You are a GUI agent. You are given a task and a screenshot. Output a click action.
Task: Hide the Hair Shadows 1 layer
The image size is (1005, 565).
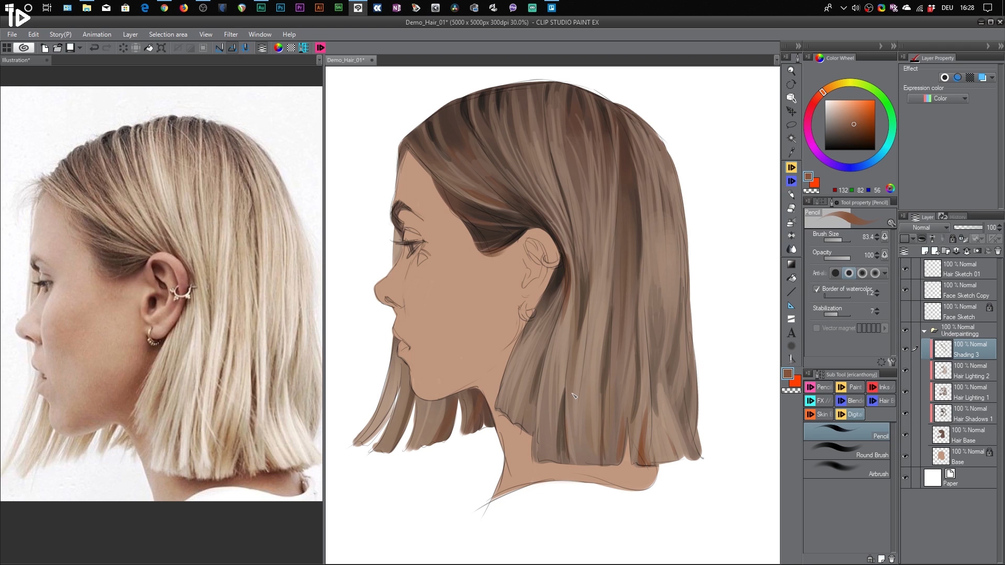[905, 413]
